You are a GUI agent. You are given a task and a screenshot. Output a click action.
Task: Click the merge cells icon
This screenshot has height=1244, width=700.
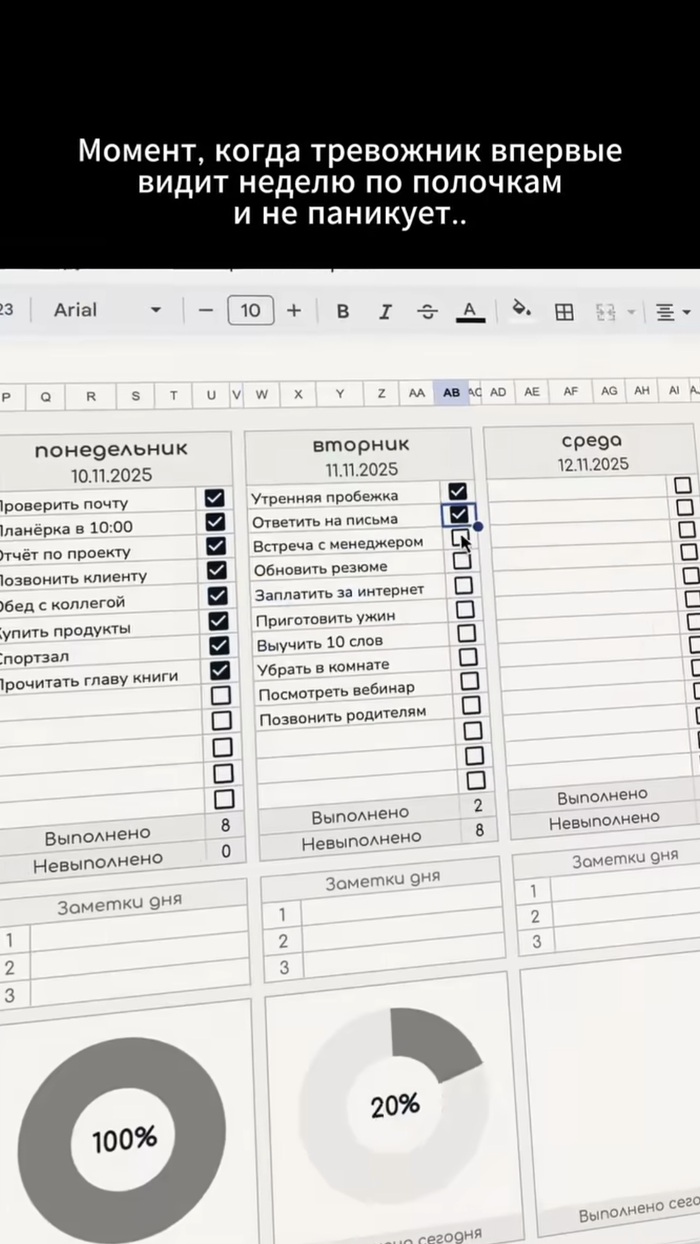tap(605, 312)
